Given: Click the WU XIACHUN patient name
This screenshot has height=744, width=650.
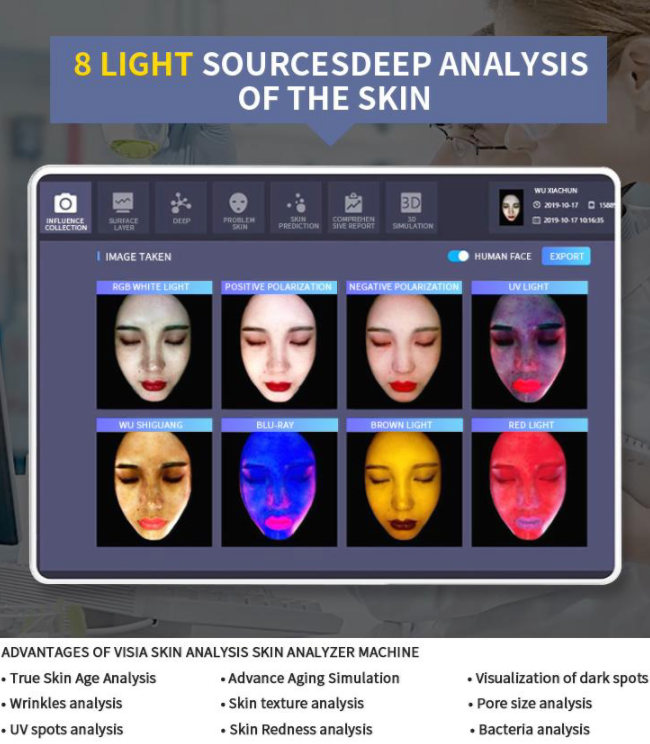Looking at the screenshot, I should coord(556,191).
